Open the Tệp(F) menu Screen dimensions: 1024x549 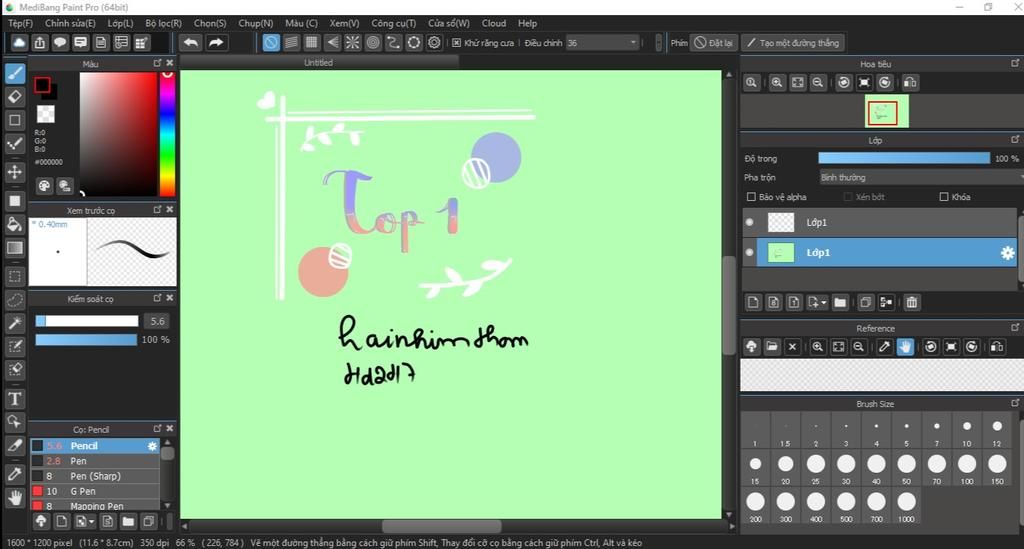[20, 23]
